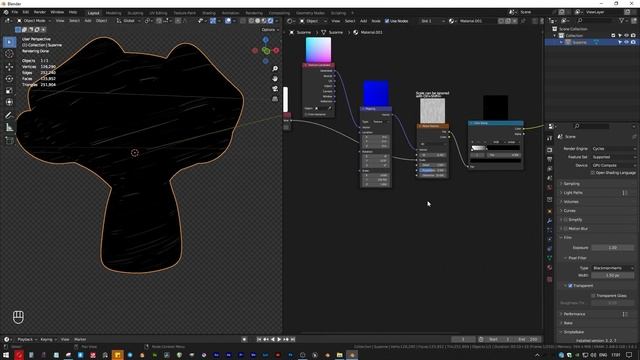Open the Material properties tab icon
The image size is (640, 360).
click(549, 267)
